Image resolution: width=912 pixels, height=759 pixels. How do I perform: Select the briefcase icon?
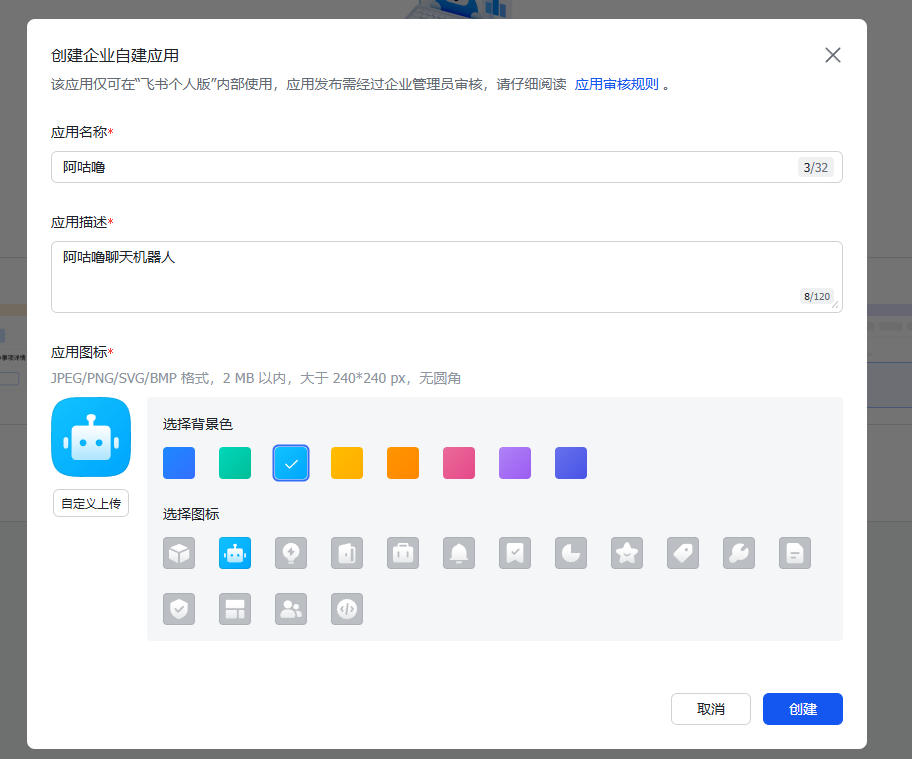(403, 553)
